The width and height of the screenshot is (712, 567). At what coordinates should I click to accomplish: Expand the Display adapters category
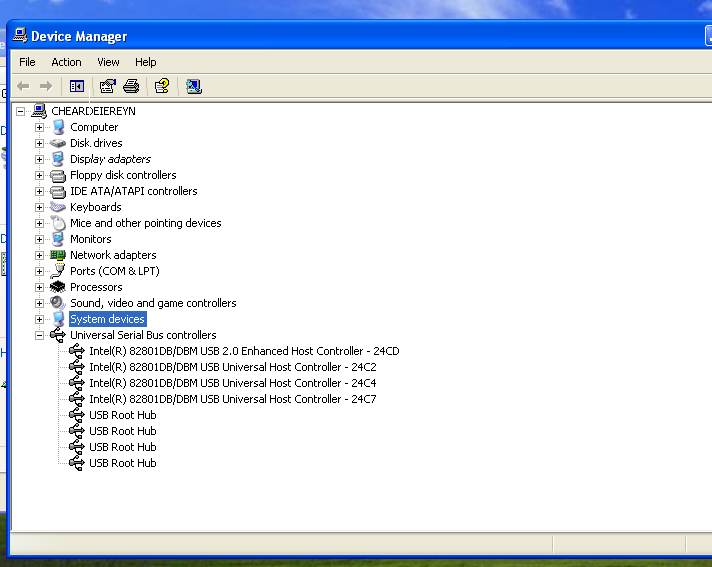pyautogui.click(x=40, y=159)
